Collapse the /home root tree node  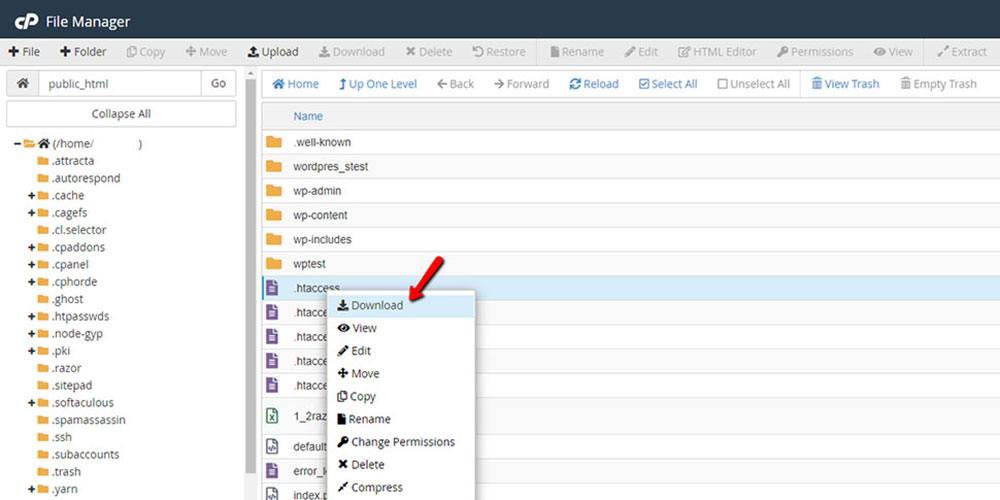18,144
